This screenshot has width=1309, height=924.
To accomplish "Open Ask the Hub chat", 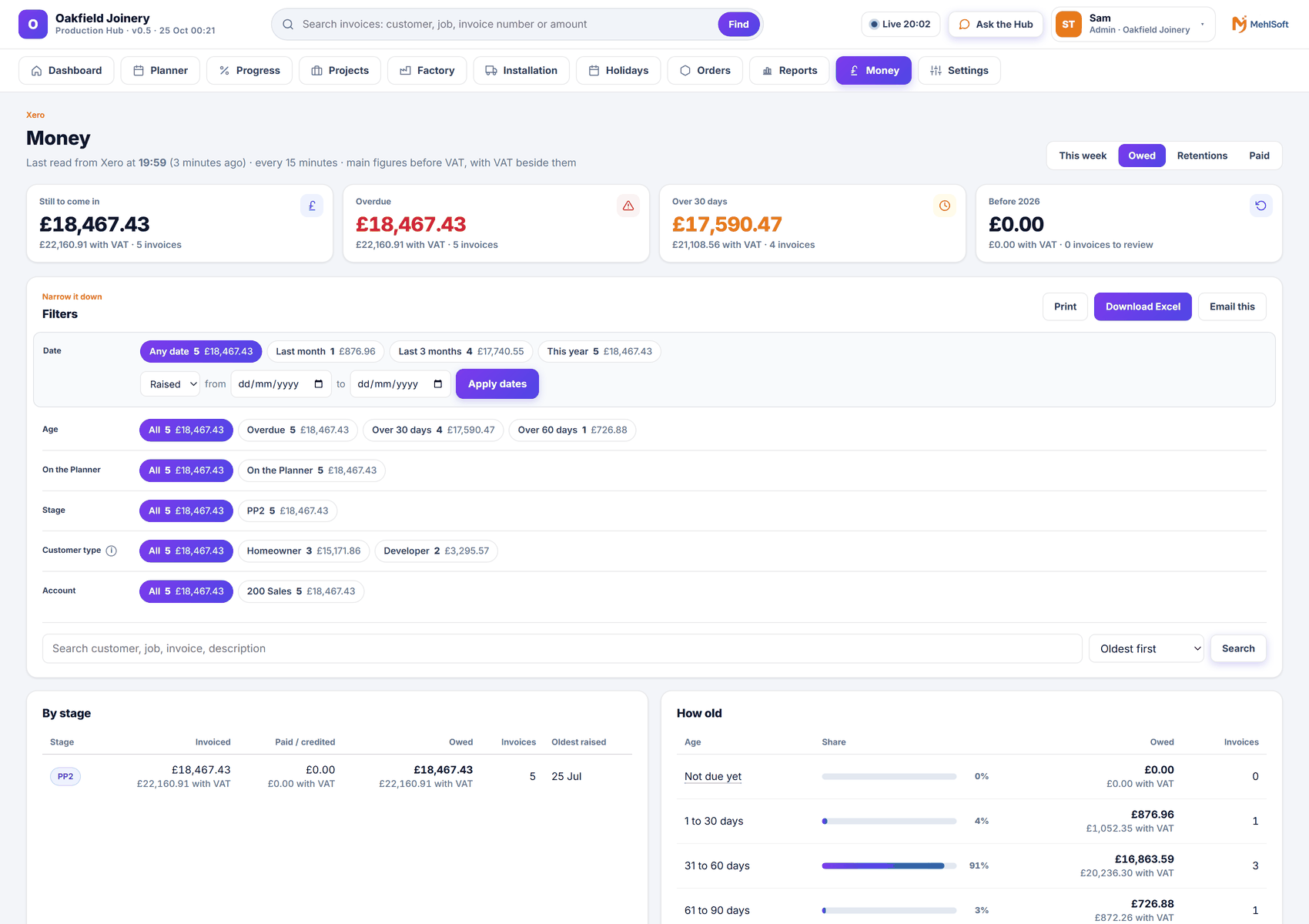I will pos(996,25).
